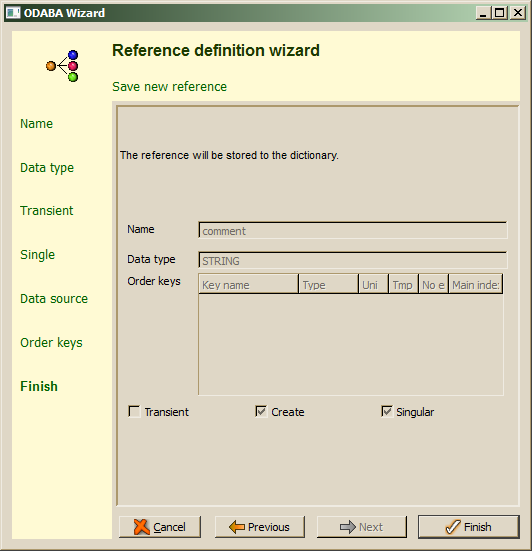Click the Name field containing comment
Image resolution: width=532 pixels, height=551 pixels.
(353, 231)
